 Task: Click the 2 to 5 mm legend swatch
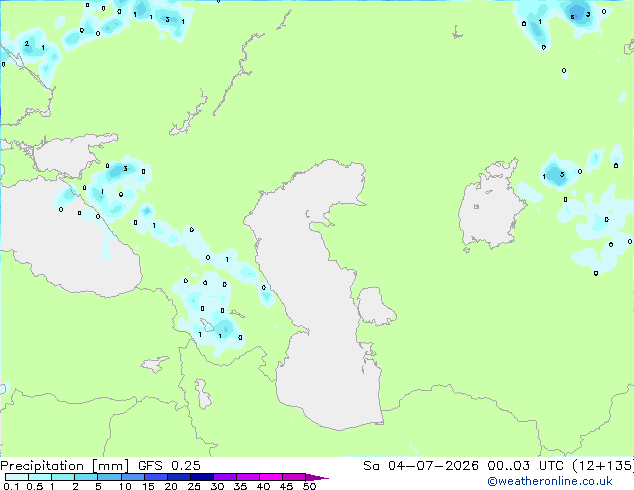point(86,477)
